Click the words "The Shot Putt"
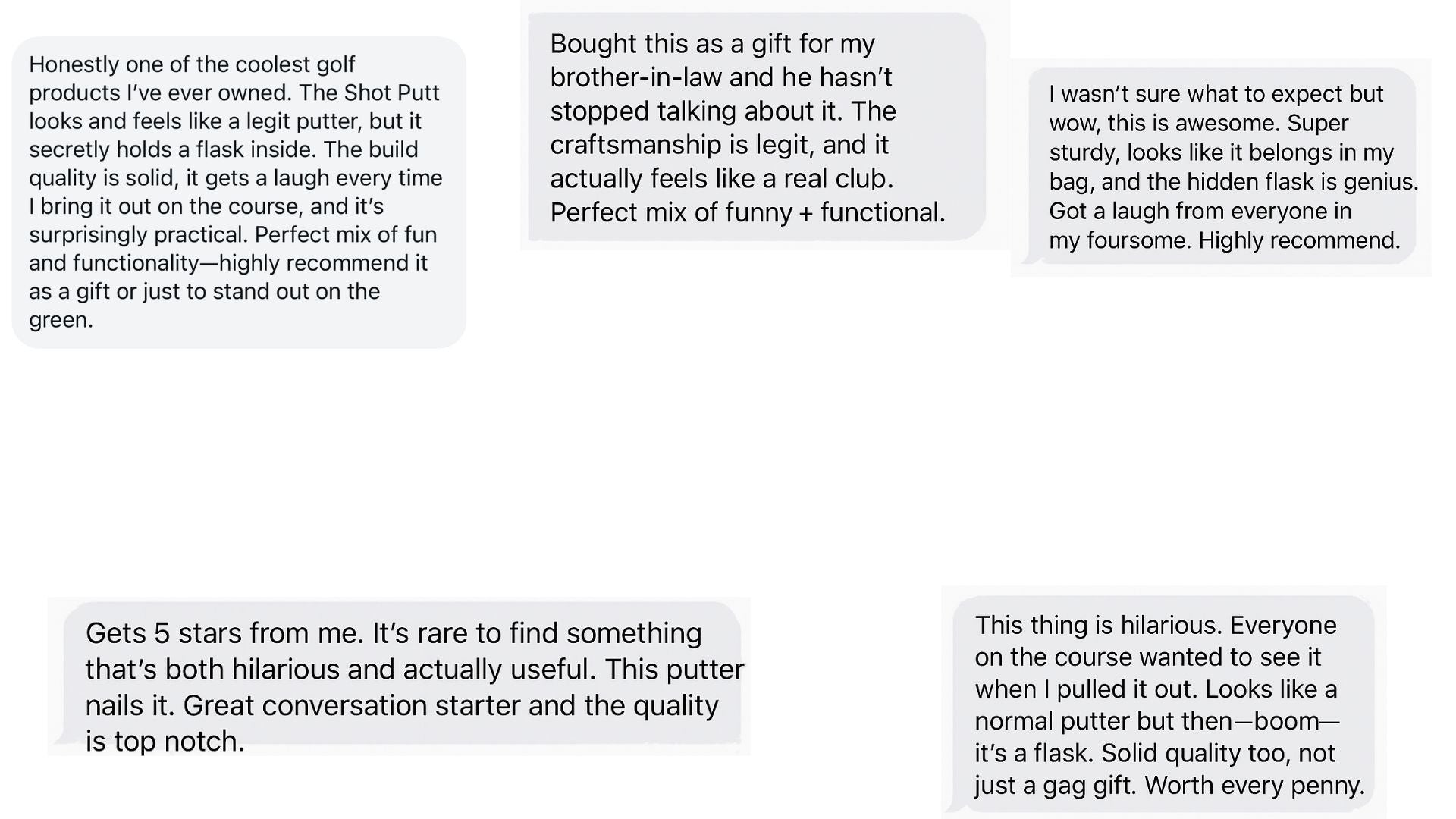Screen dimensions: 1456x819 pyautogui.click(x=391, y=93)
